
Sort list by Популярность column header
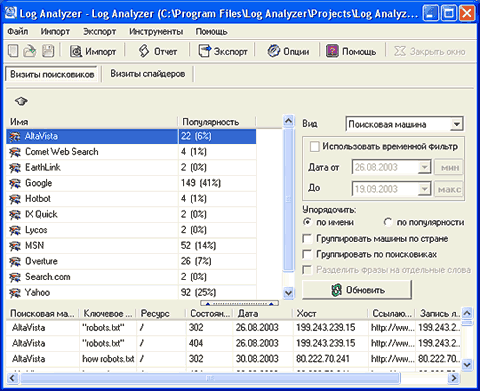point(217,122)
